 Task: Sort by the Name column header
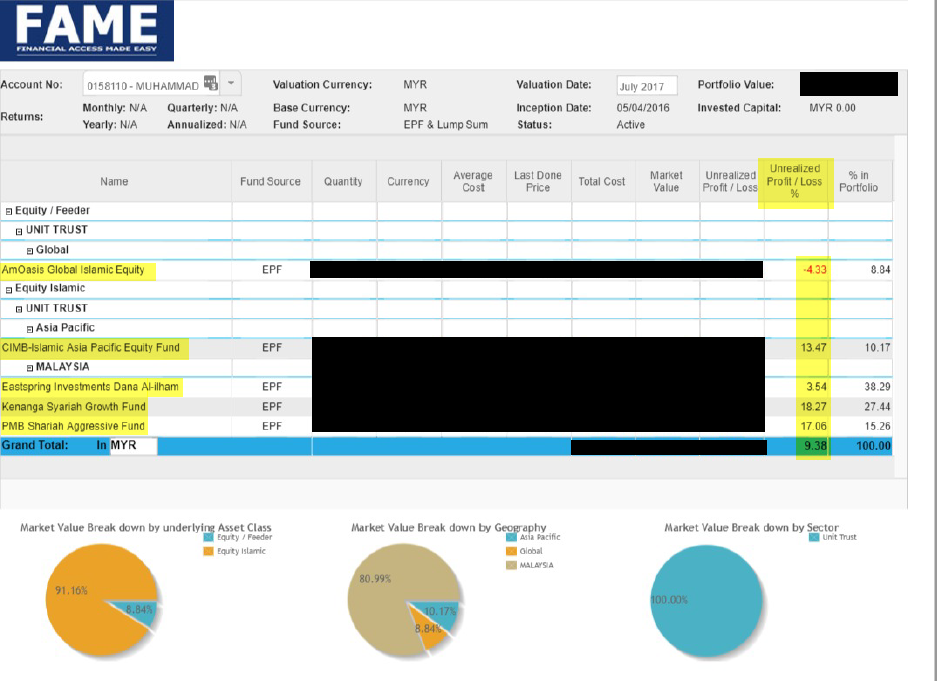click(114, 182)
